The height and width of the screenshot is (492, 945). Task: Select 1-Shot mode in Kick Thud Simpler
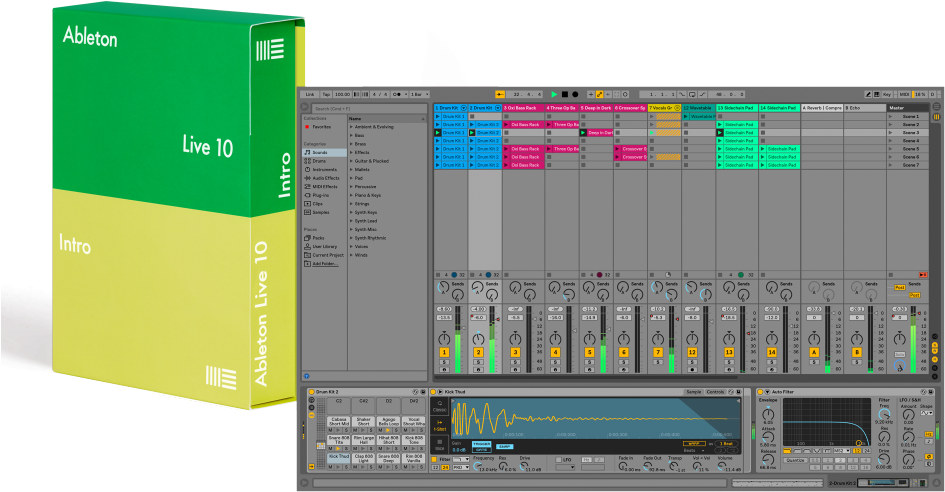440,426
